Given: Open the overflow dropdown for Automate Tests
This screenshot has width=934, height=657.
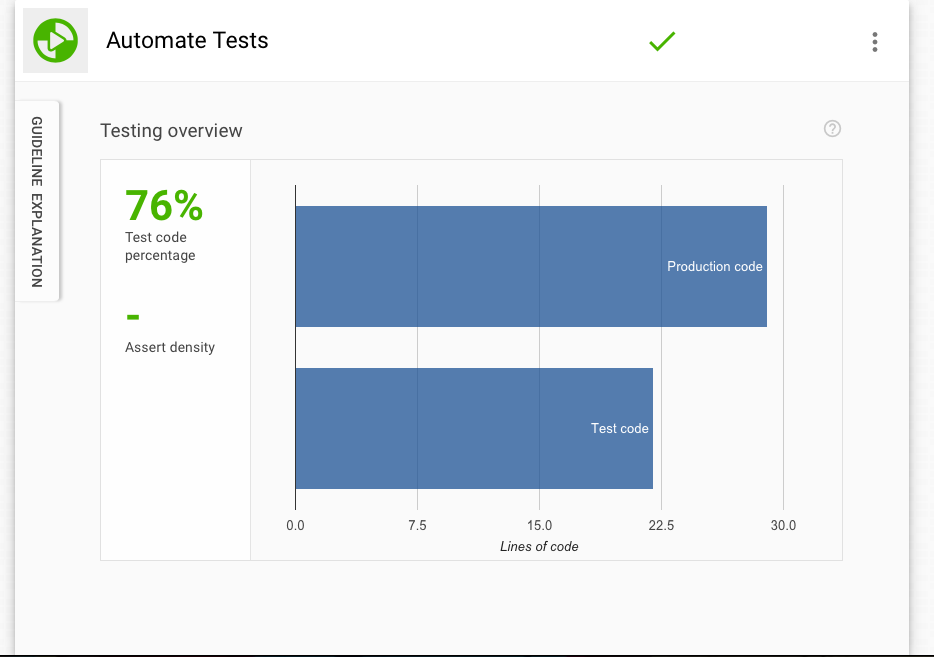Looking at the screenshot, I should (875, 42).
